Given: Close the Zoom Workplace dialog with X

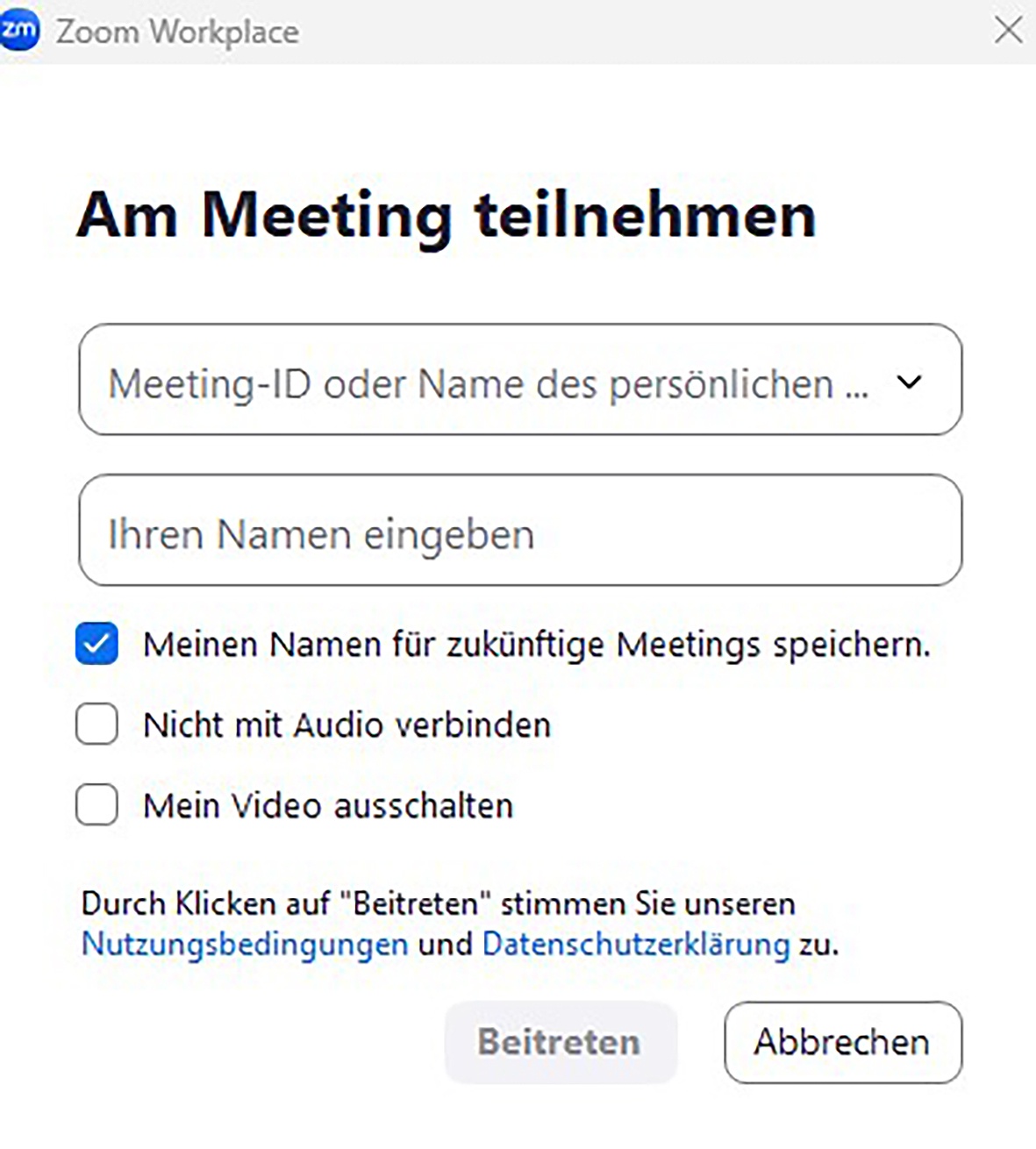Looking at the screenshot, I should (x=1008, y=31).
